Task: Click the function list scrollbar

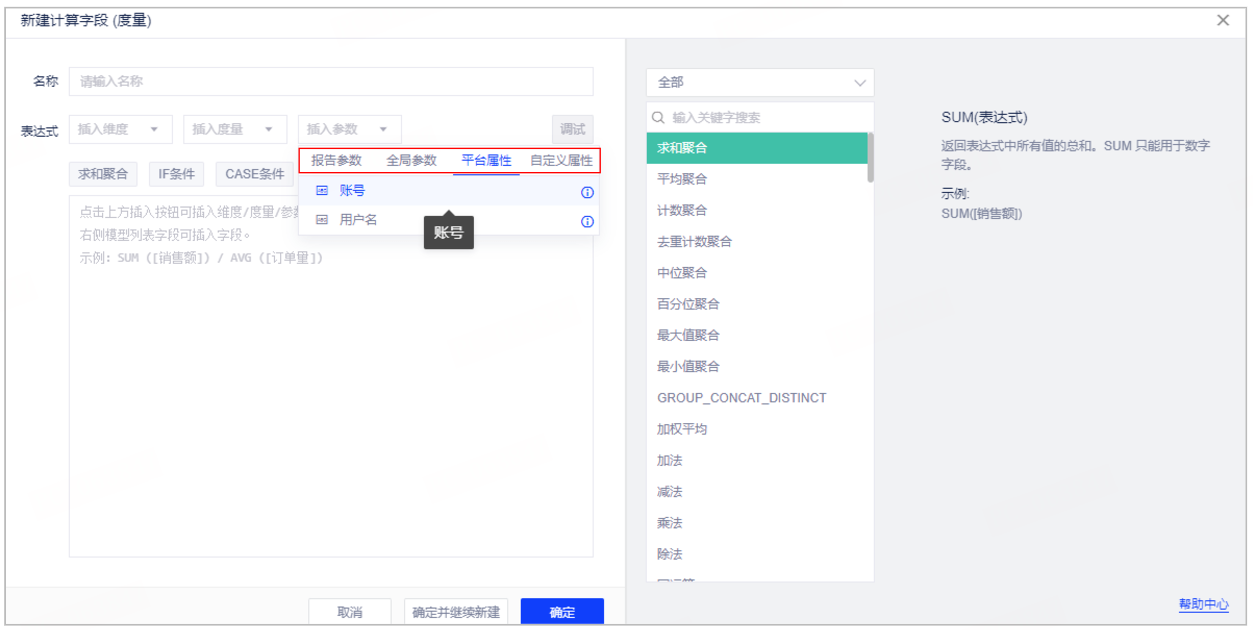Action: [x=870, y=160]
